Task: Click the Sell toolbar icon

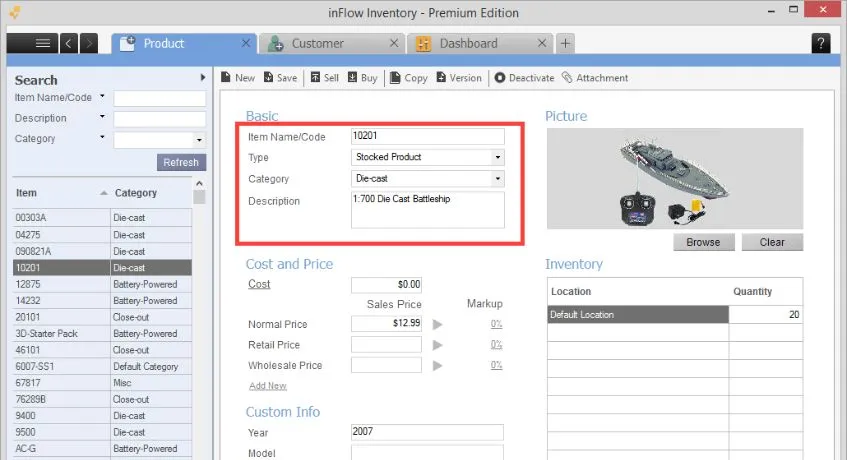Action: coord(315,78)
